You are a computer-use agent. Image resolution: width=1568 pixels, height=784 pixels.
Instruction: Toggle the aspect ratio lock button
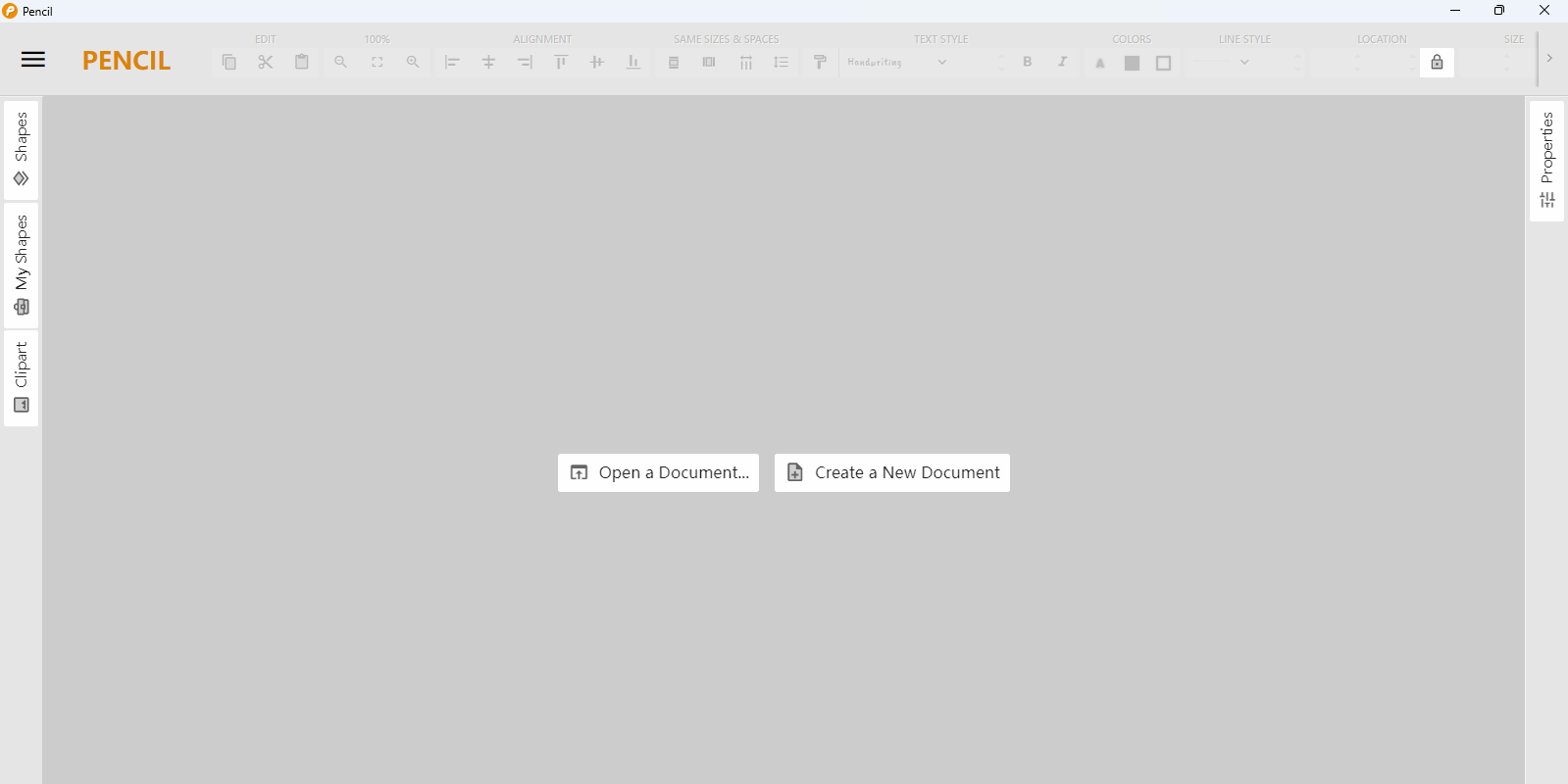(x=1437, y=62)
